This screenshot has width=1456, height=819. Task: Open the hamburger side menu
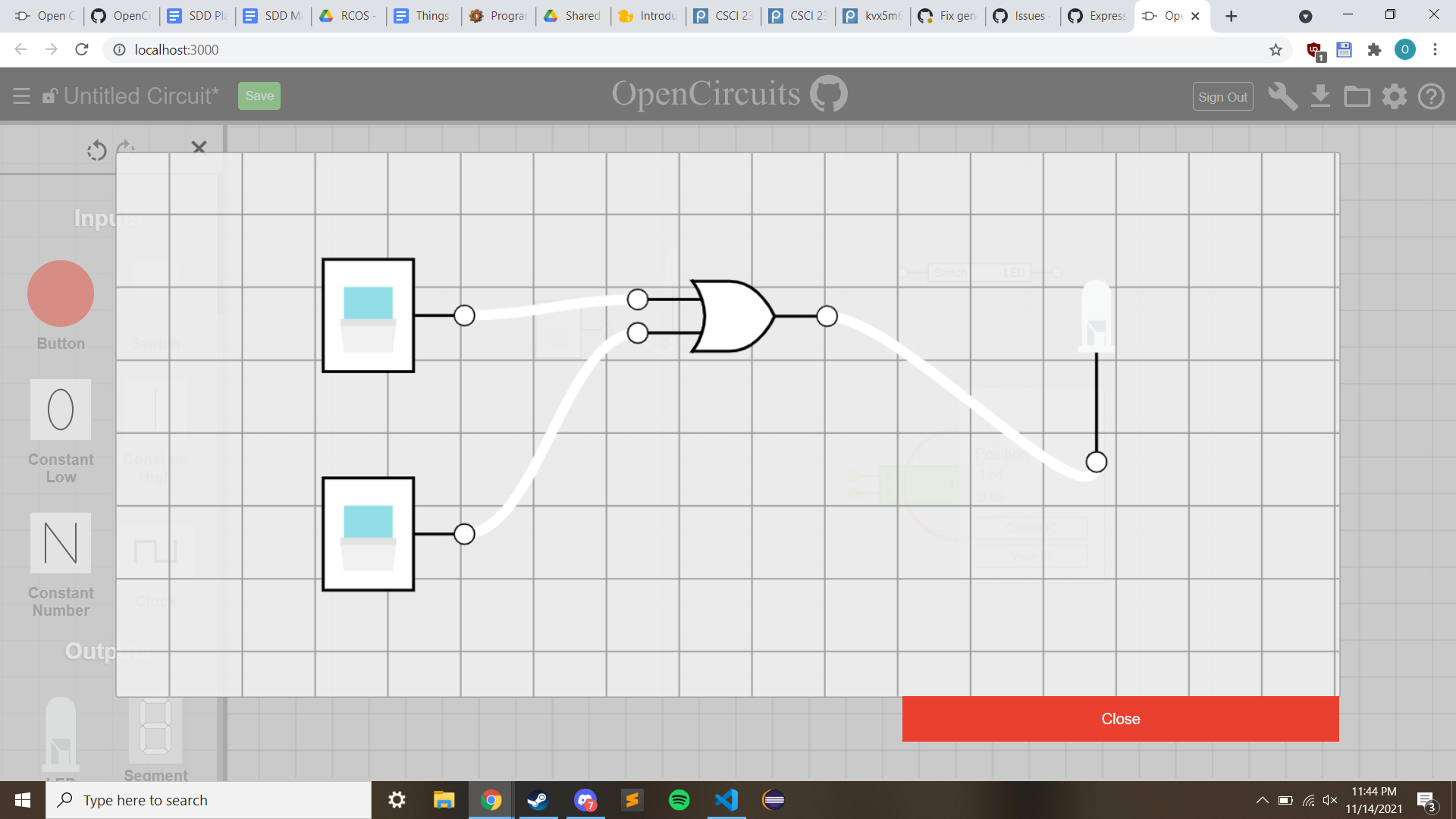point(21,96)
